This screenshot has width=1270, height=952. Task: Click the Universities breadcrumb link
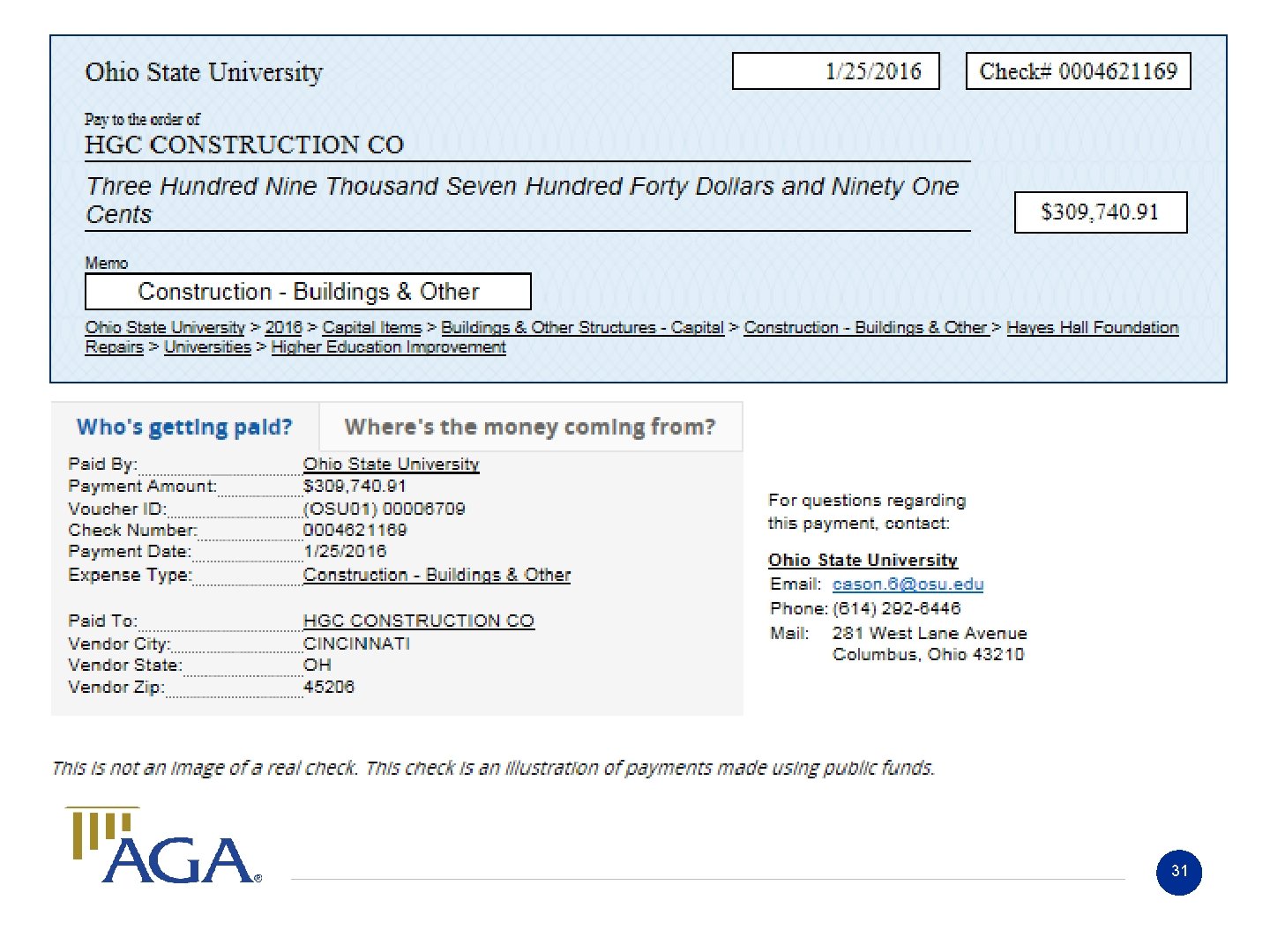coord(207,346)
